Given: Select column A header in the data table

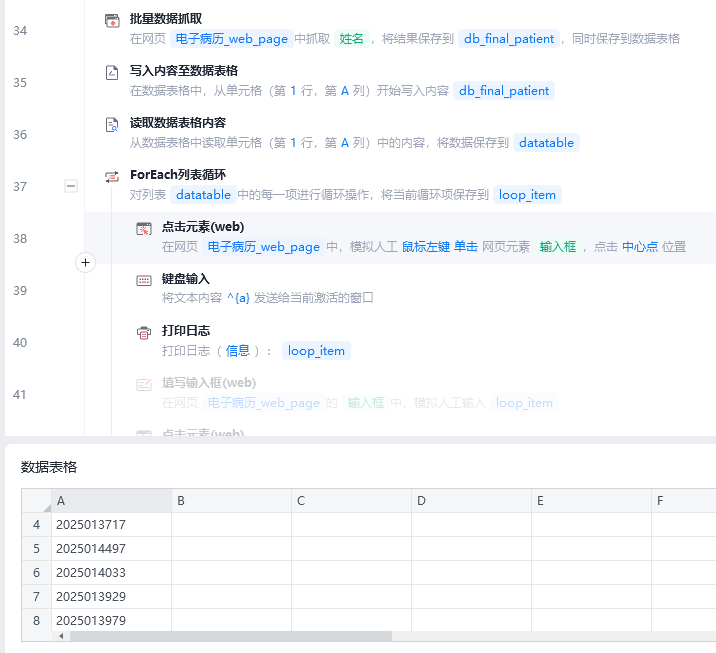Looking at the screenshot, I should 110,500.
